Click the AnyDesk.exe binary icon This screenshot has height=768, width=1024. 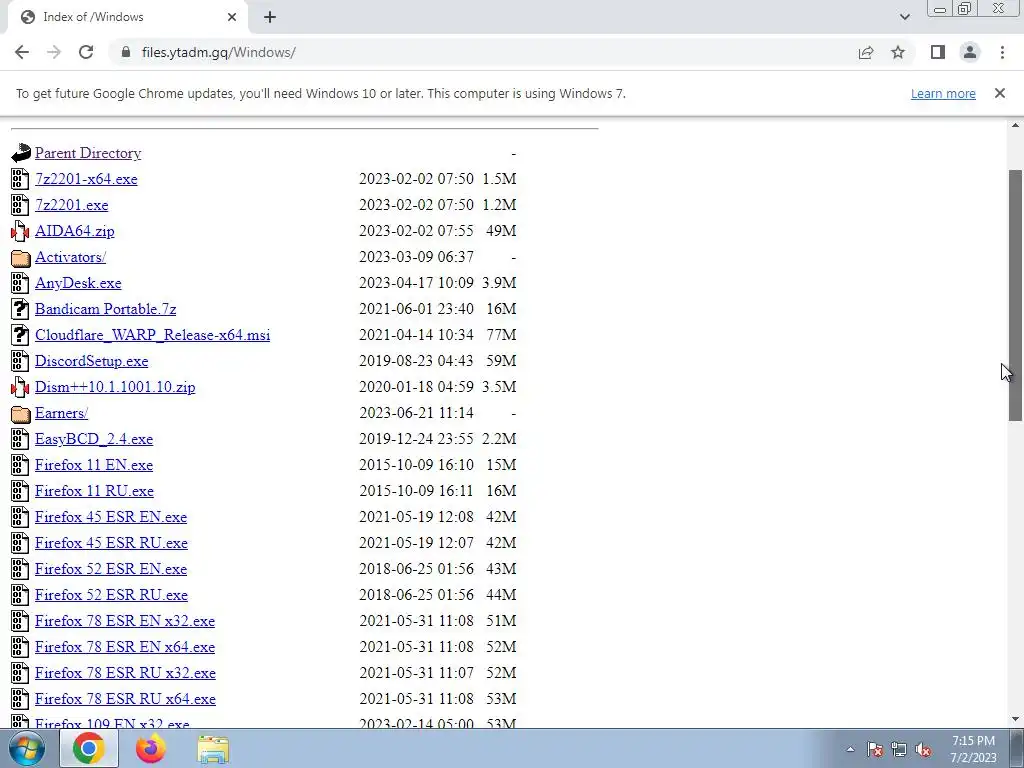20,283
